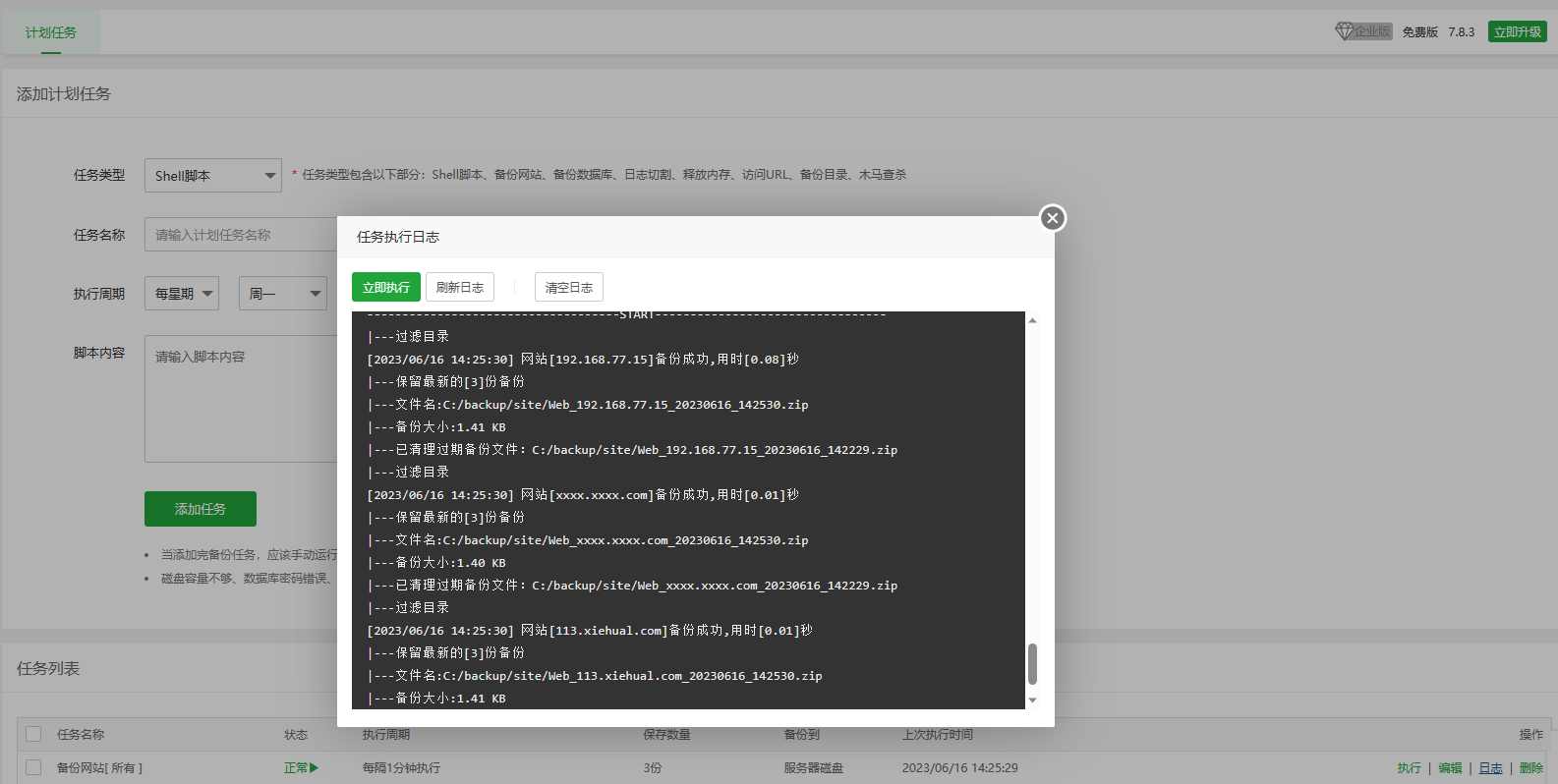The height and width of the screenshot is (784, 1558).
Task: Click the log line with Web_192.168.77.15_20230616_142530.zip
Action: pos(588,405)
